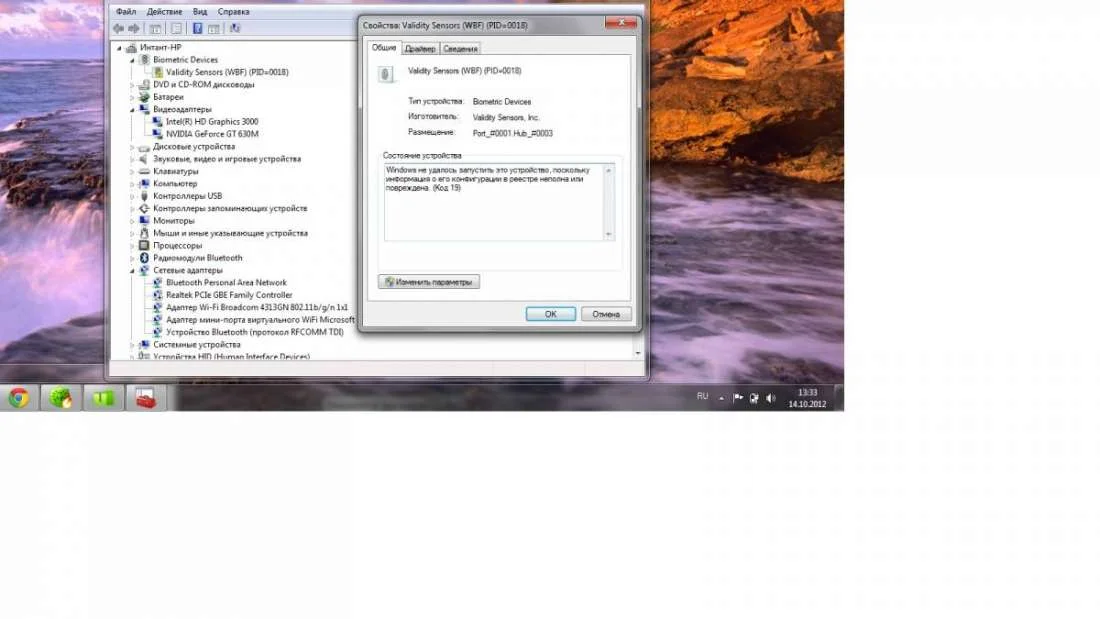Switch to the Сведения tab

(460, 49)
